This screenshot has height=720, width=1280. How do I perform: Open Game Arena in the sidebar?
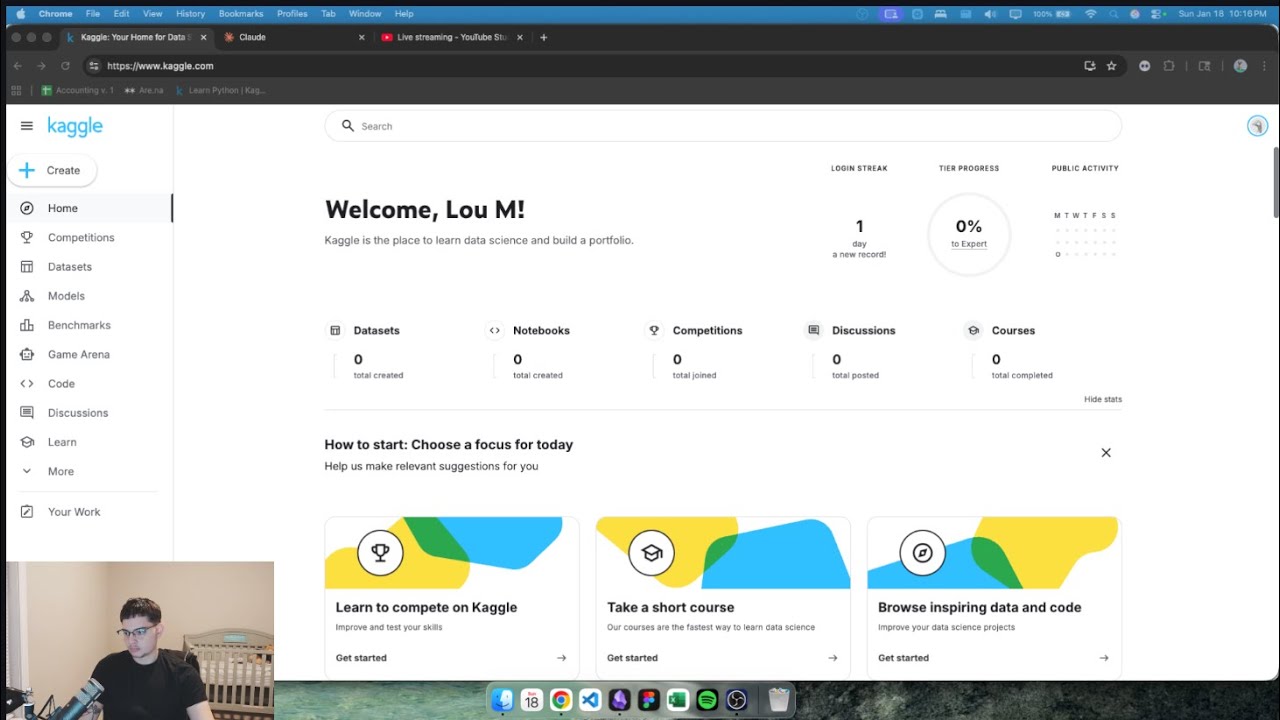point(89,354)
